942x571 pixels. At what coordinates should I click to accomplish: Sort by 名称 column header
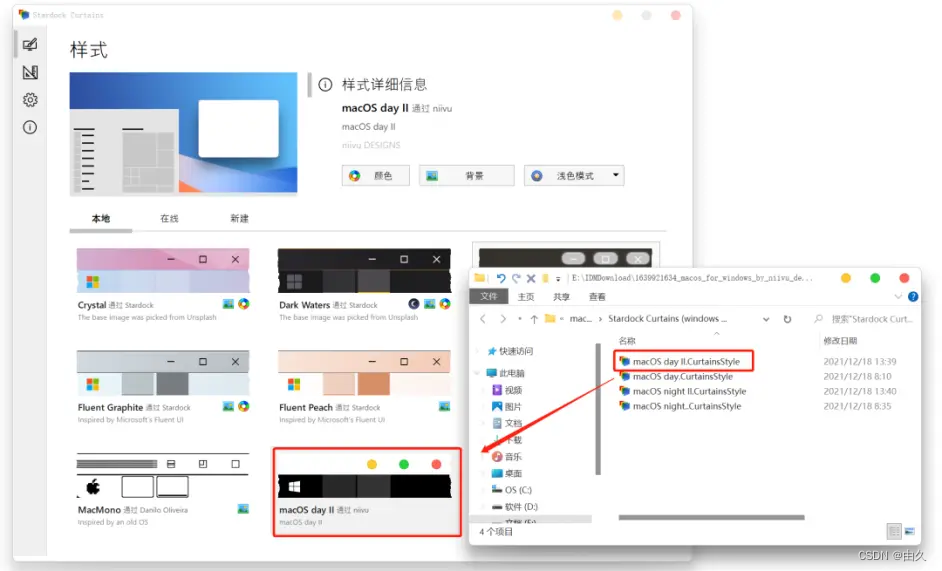point(627,341)
